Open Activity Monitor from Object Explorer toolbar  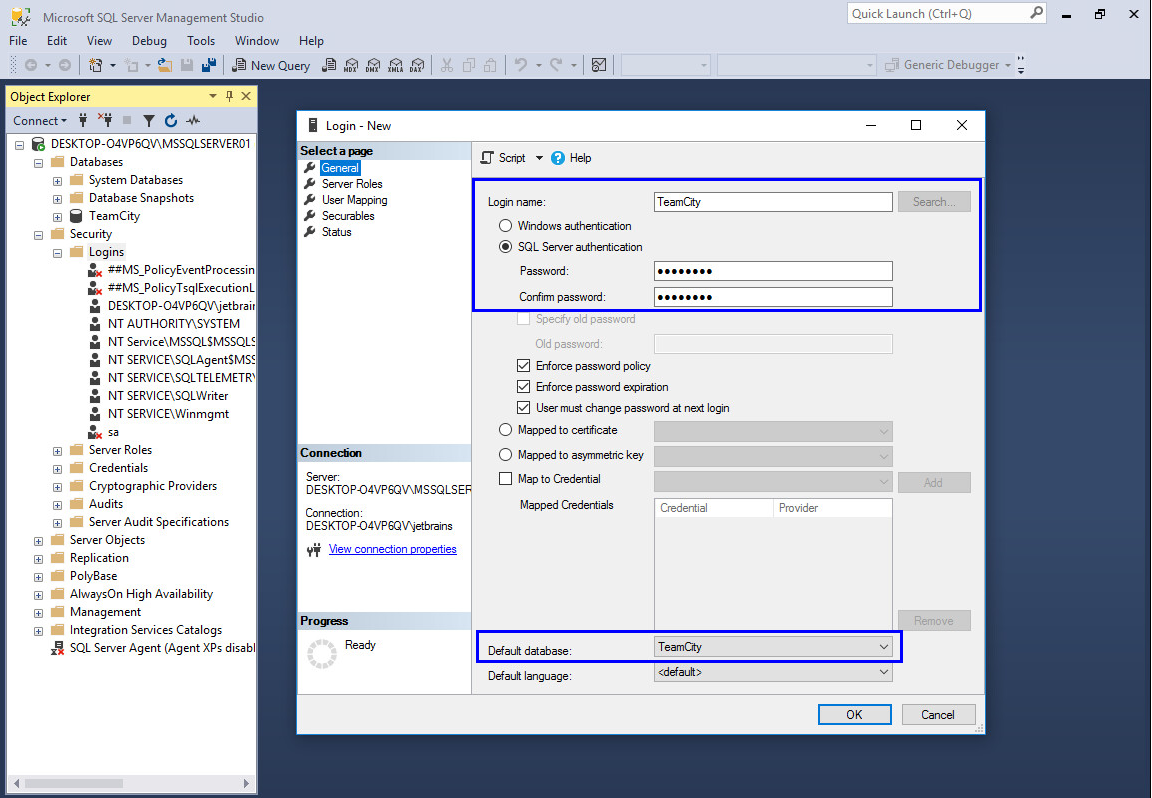(193, 121)
